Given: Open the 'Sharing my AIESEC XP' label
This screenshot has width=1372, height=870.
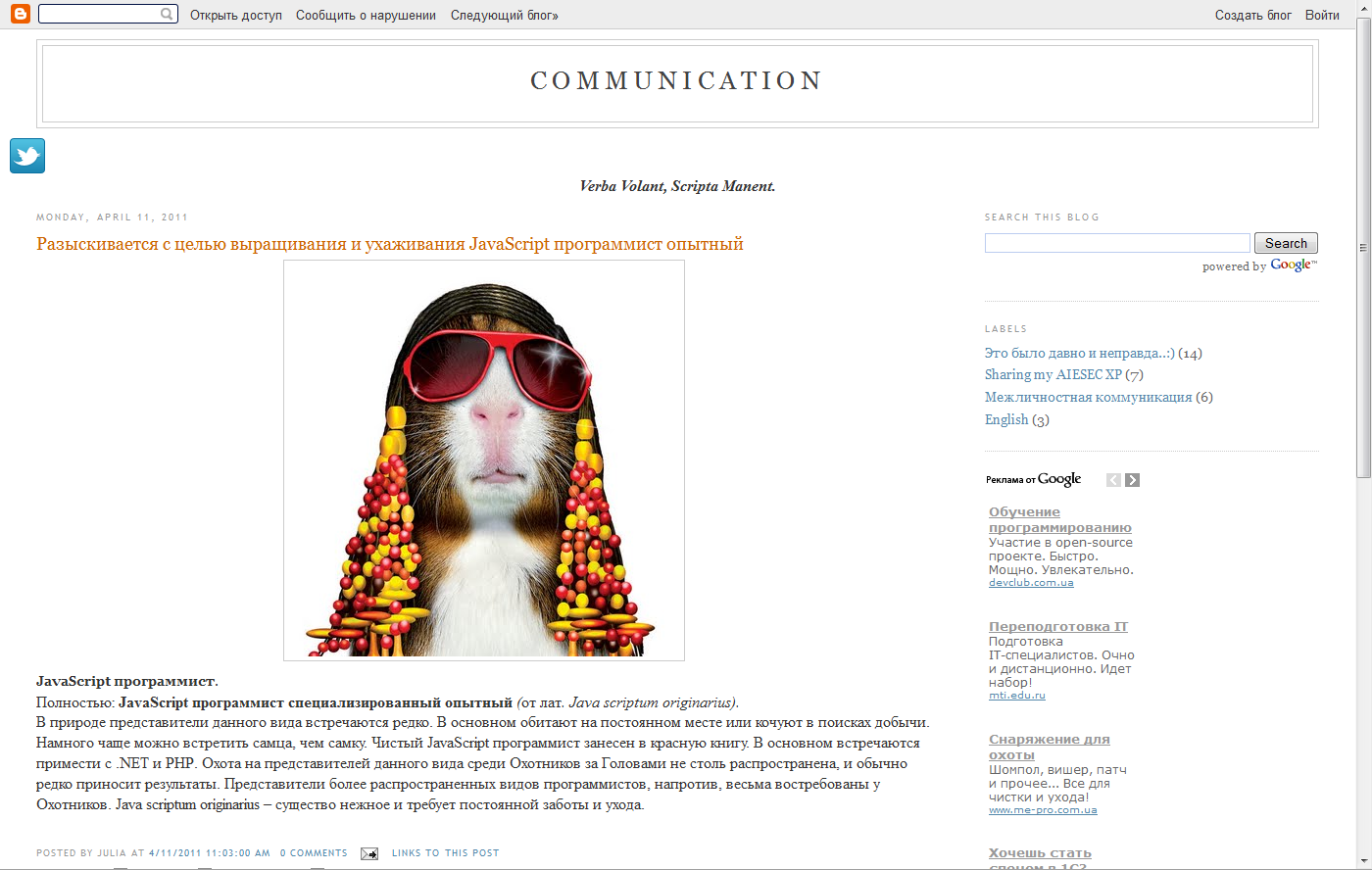Looking at the screenshot, I should pos(1053,375).
